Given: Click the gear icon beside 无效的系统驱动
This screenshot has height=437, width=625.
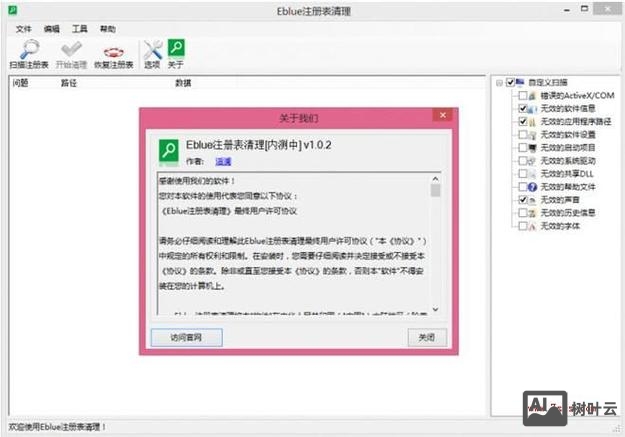Looking at the screenshot, I should pyautogui.click(x=532, y=161).
